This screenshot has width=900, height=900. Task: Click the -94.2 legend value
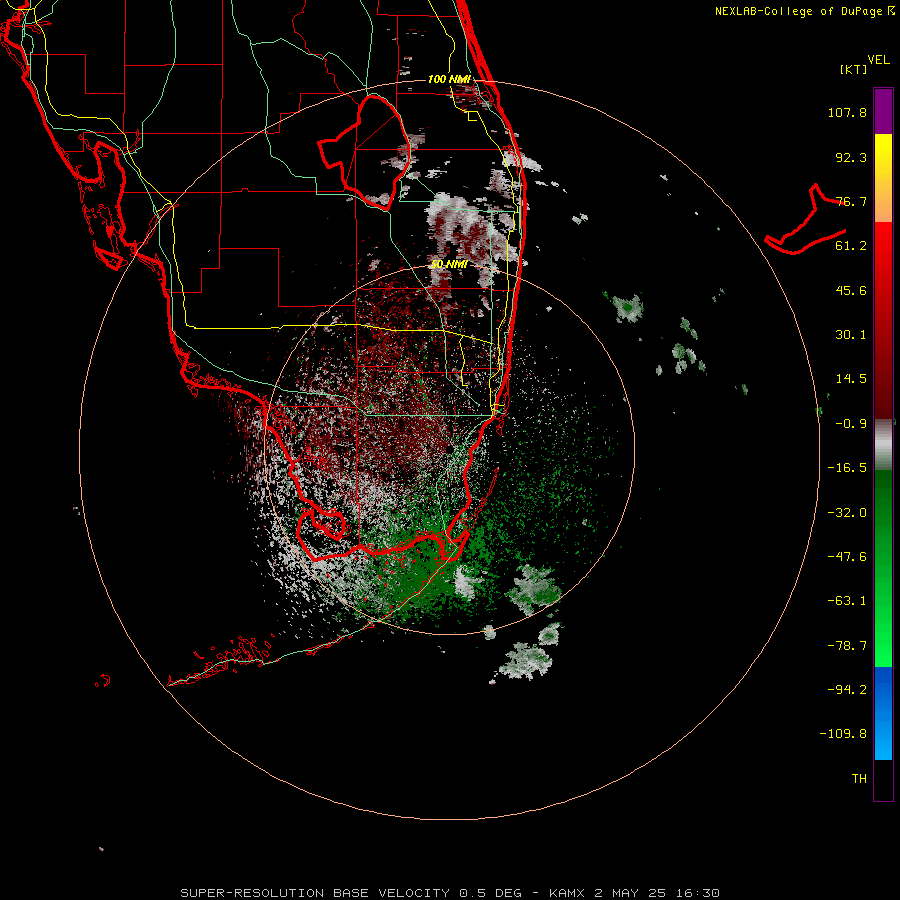[847, 690]
